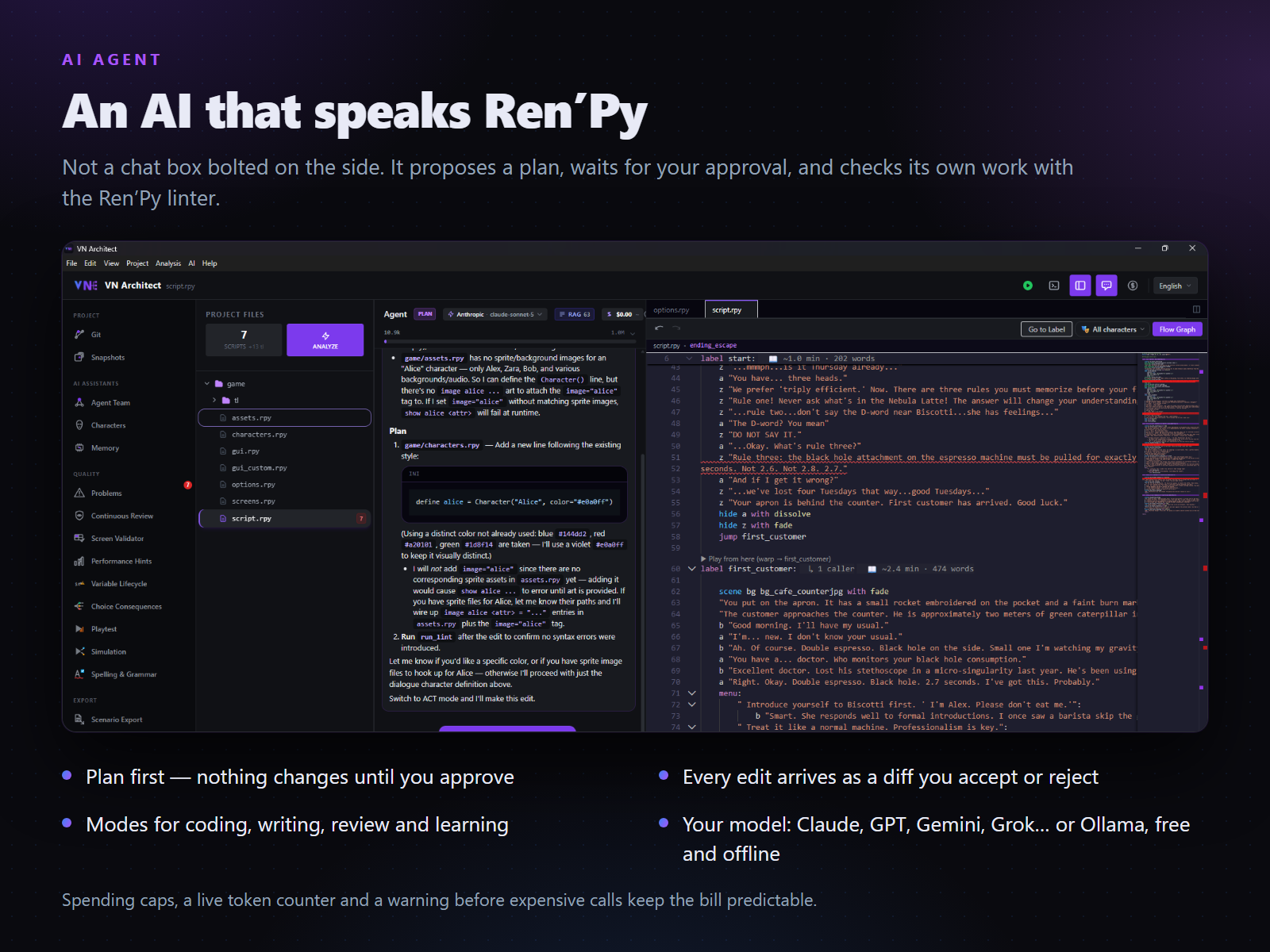Open the File menu
This screenshot has height=952, width=1270.
71,263
